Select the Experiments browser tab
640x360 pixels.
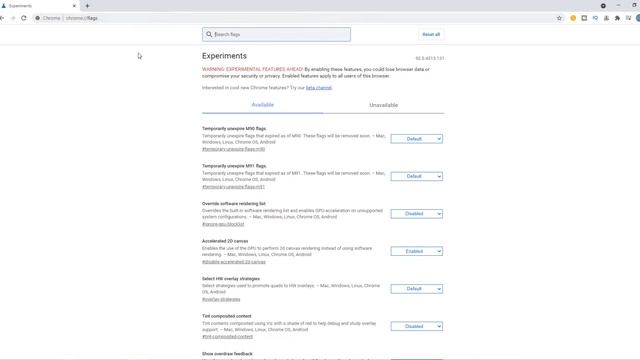39,6
